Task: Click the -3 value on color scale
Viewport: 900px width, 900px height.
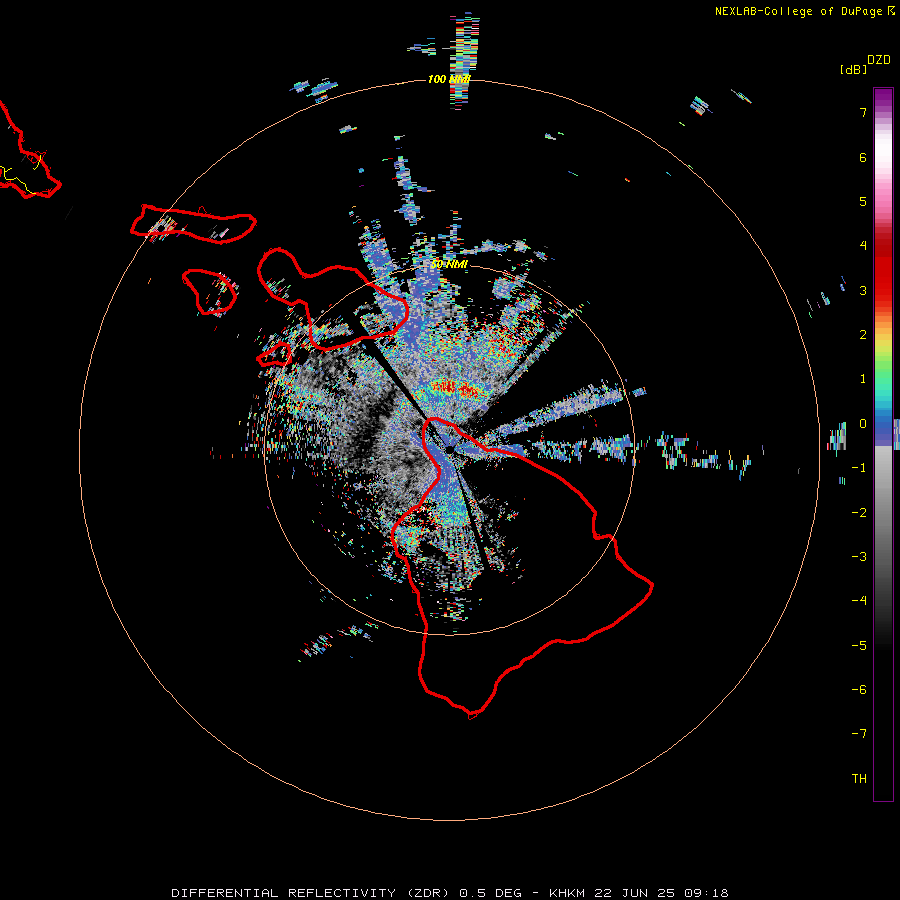Action: point(859,557)
